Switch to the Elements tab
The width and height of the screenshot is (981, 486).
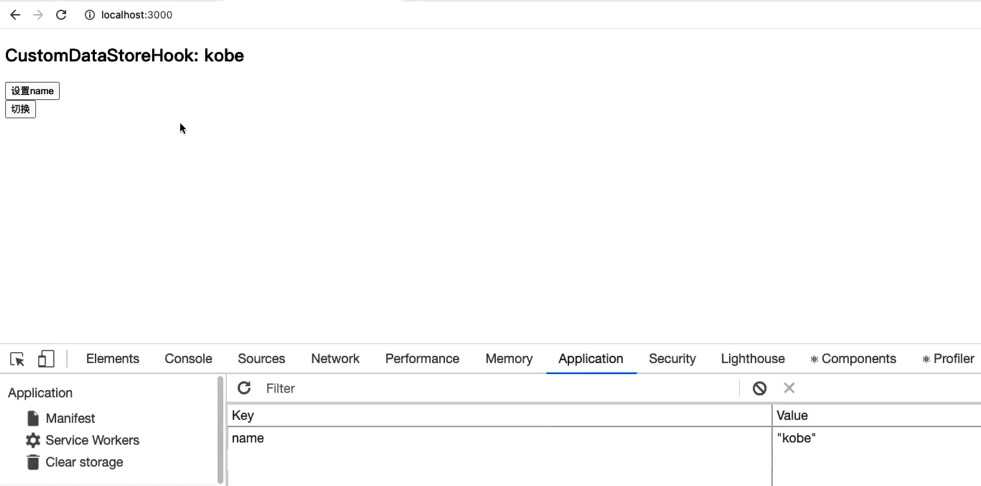[x=113, y=359]
